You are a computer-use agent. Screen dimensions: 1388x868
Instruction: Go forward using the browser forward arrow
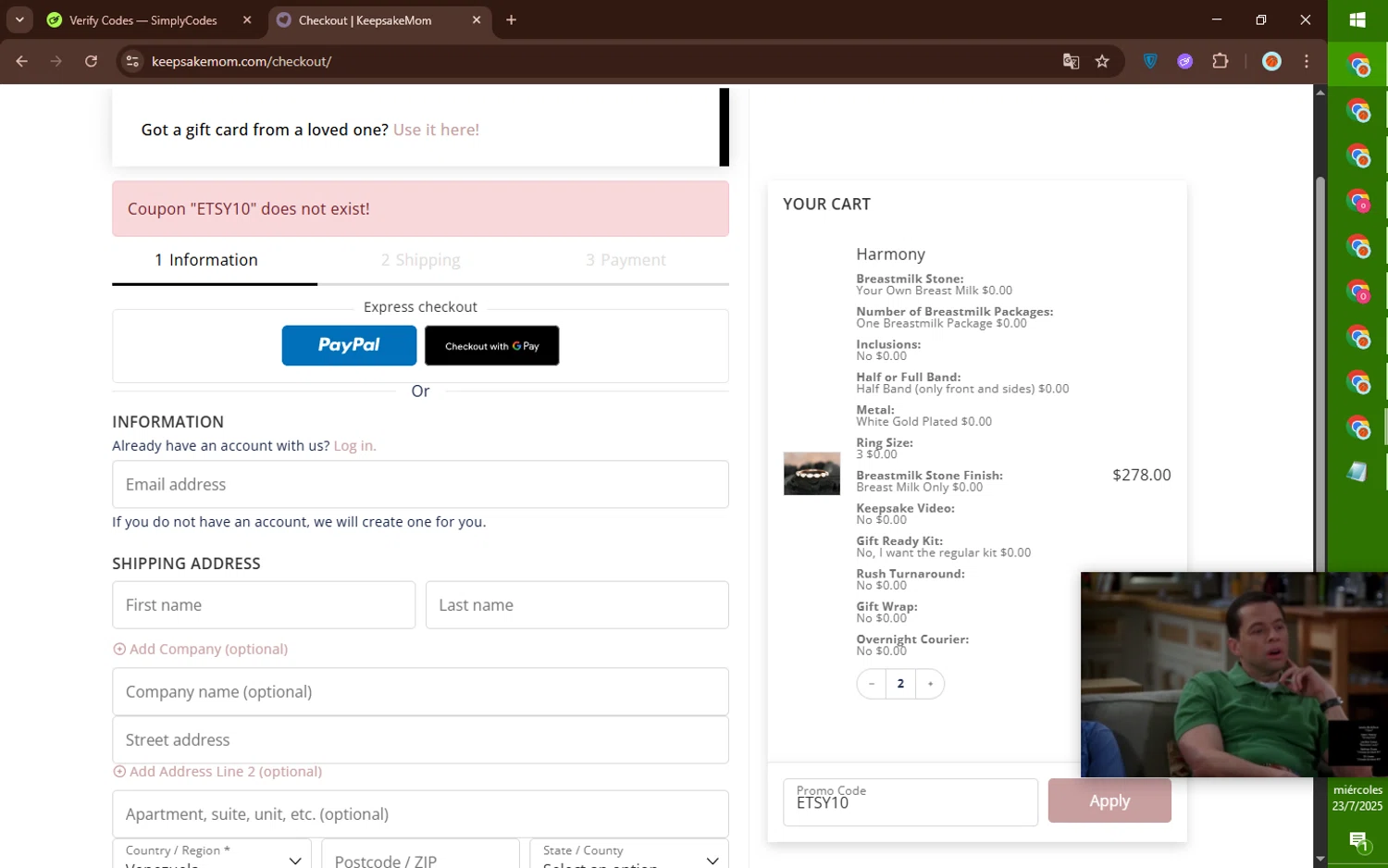tap(56, 61)
